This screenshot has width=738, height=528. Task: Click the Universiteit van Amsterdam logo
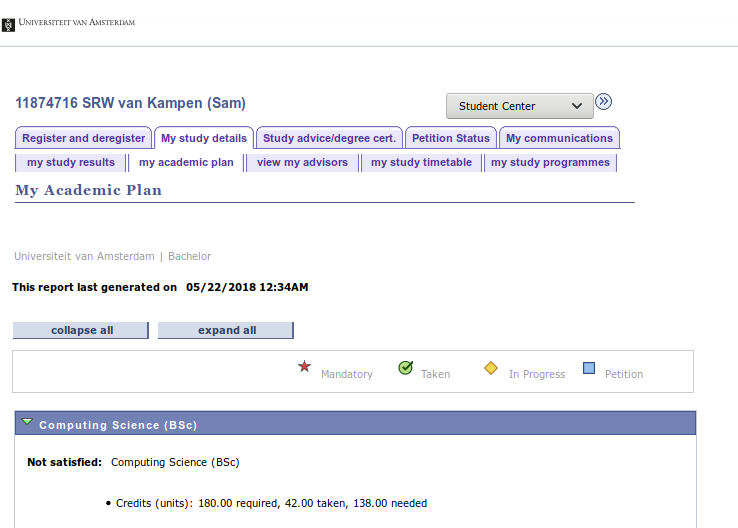[70, 22]
